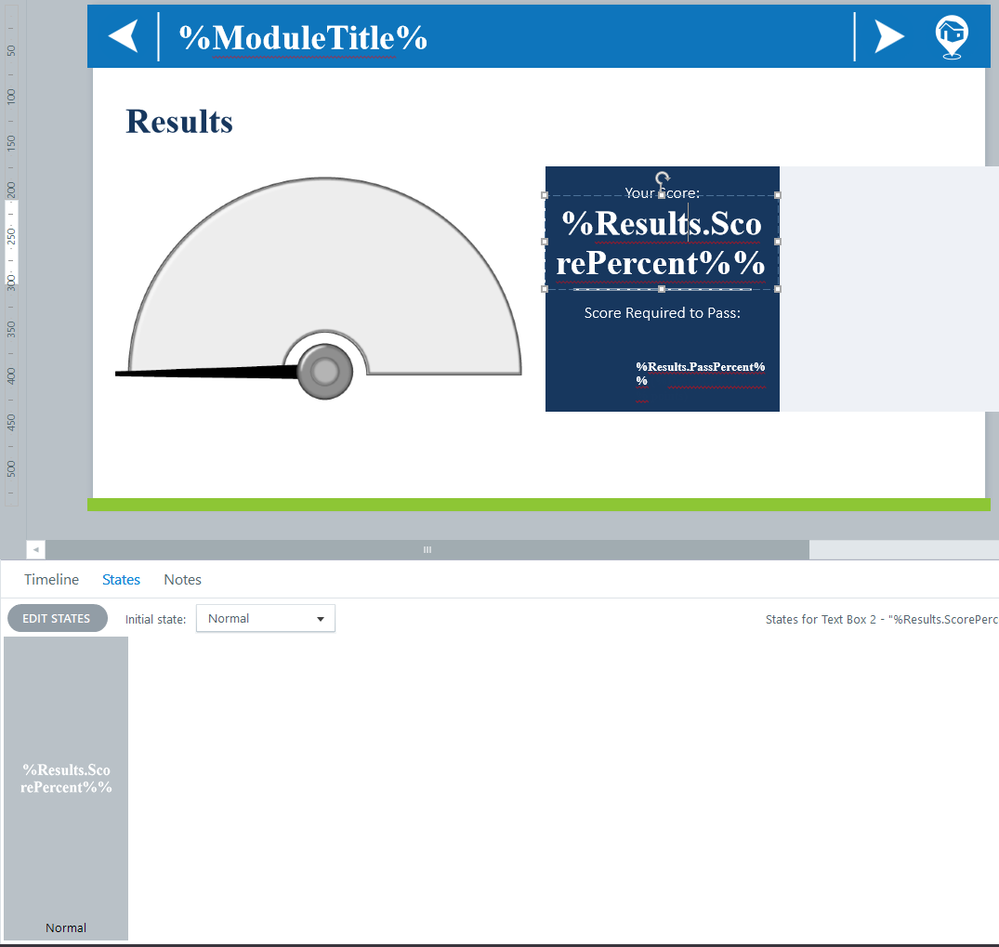Click the horizontal scrollbar left arrow
999x947 pixels.
click(36, 549)
